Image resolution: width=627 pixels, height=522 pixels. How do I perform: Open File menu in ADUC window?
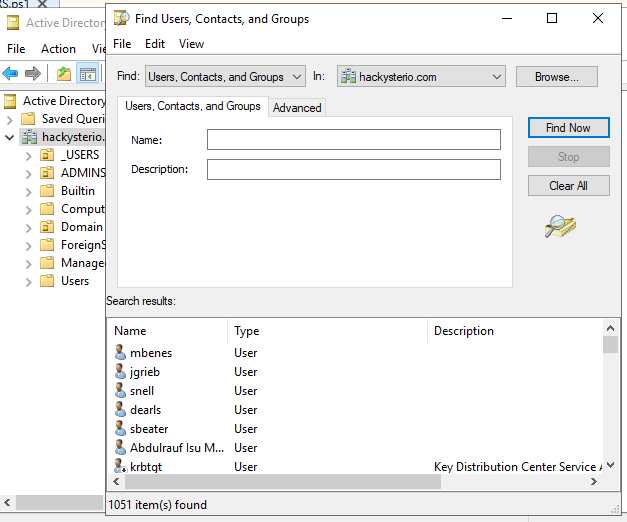[x=16, y=49]
